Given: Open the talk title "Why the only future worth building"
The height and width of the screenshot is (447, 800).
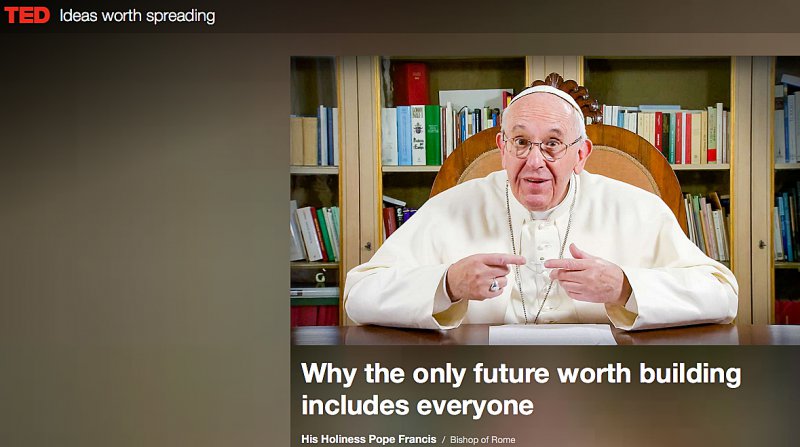Looking at the screenshot, I should (521, 374).
